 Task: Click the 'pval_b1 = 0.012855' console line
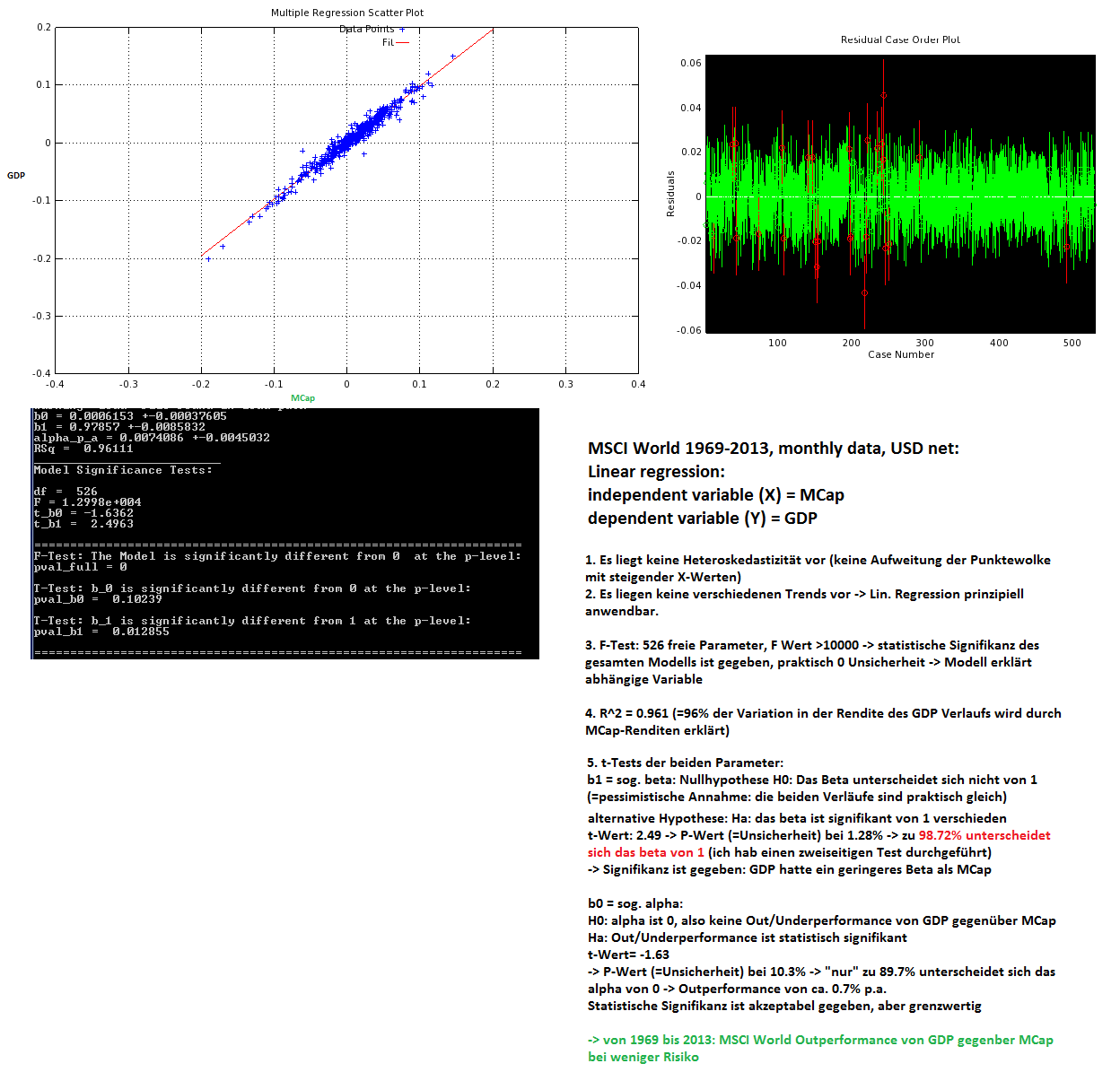(x=101, y=632)
